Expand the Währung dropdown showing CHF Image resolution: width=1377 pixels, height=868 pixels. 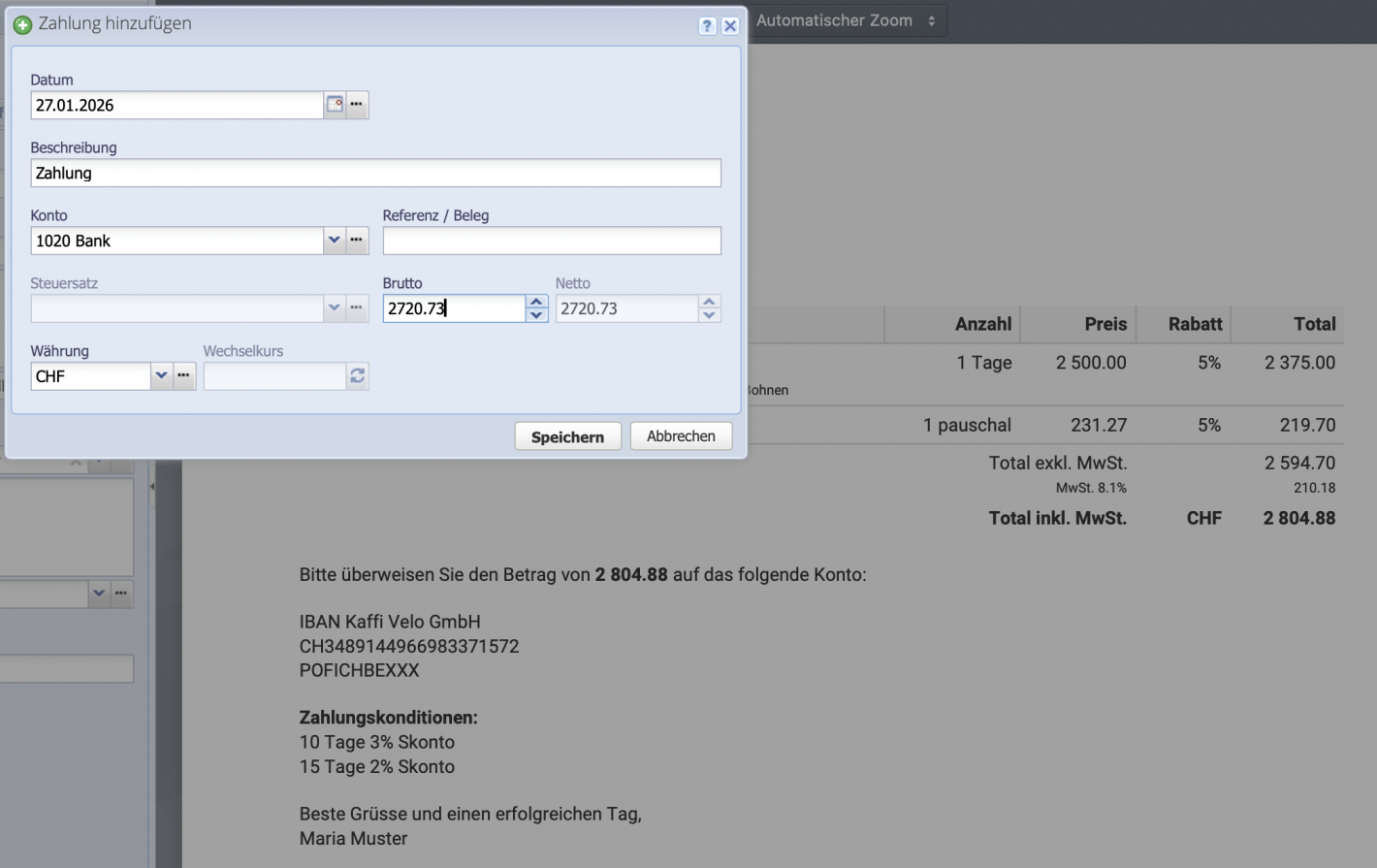(x=161, y=376)
